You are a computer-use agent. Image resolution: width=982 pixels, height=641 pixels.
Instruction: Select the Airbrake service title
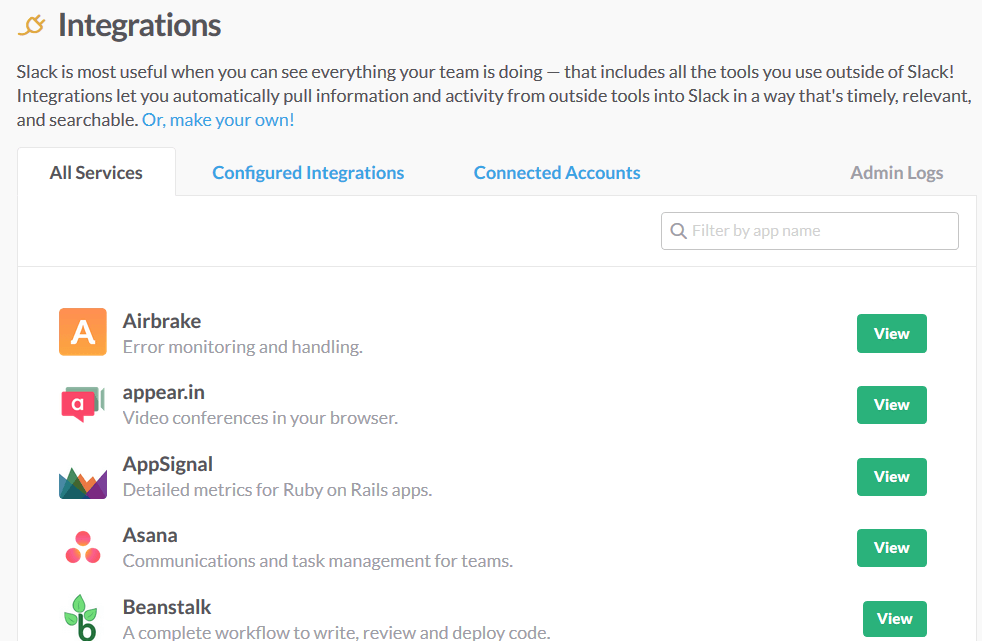click(162, 321)
